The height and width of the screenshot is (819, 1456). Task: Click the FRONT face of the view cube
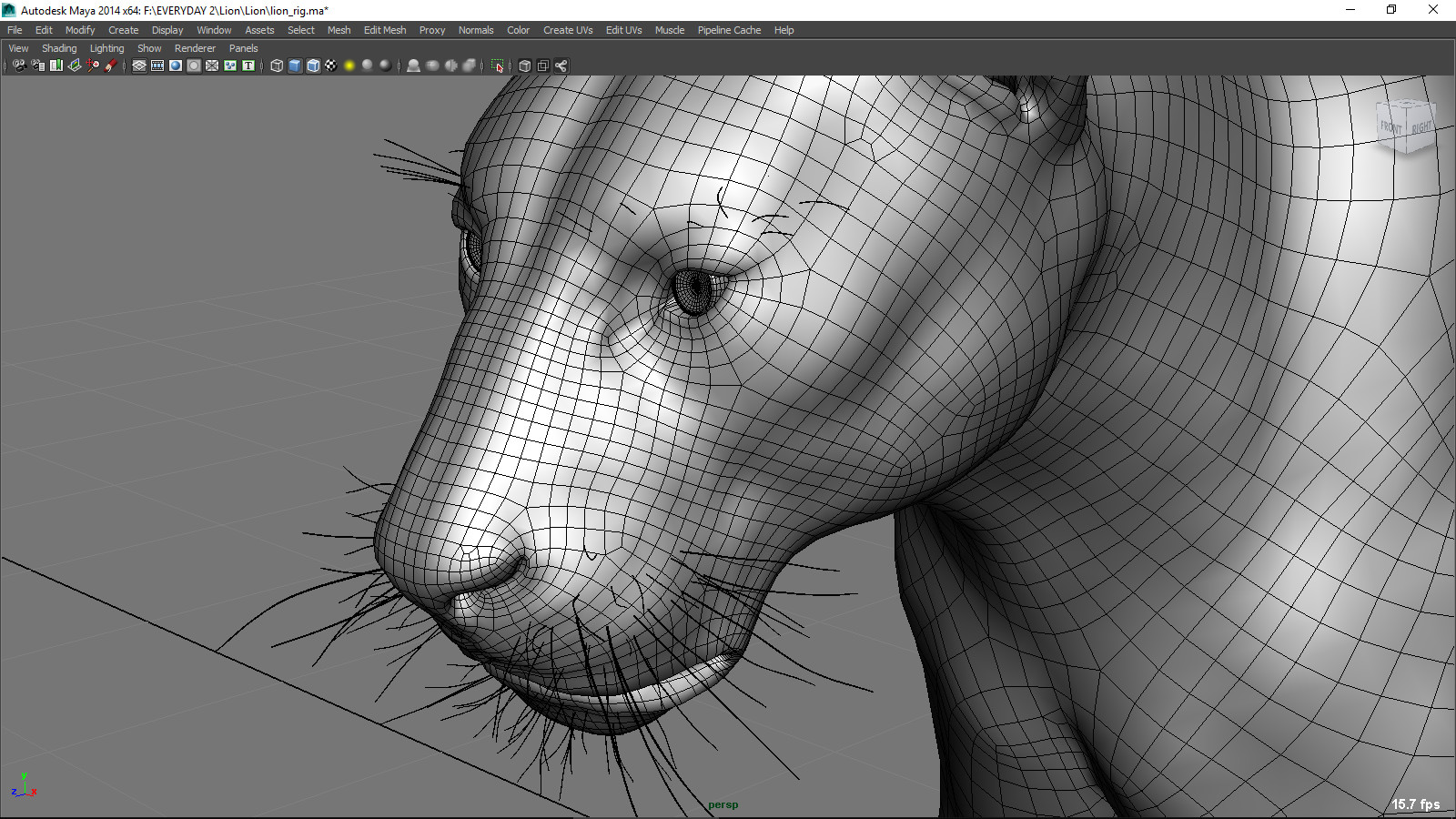pos(1393,127)
